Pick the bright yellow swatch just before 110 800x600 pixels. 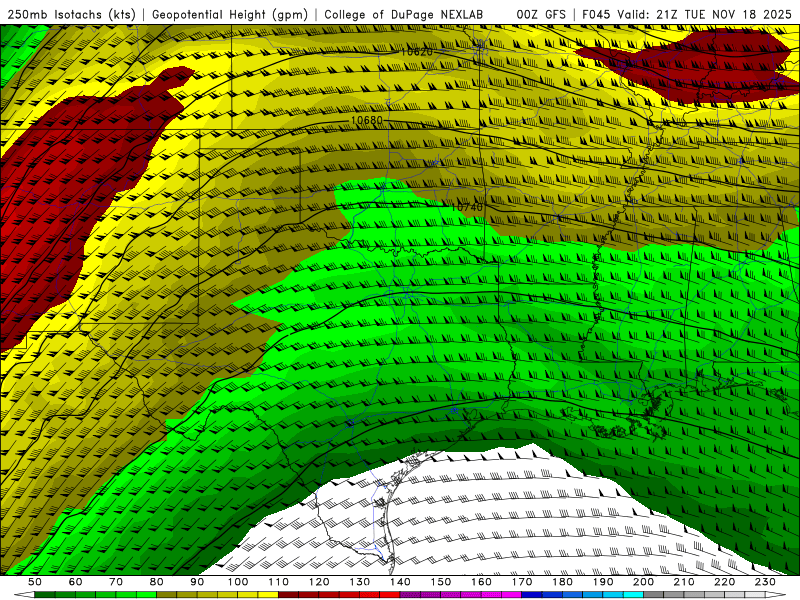tap(268, 594)
